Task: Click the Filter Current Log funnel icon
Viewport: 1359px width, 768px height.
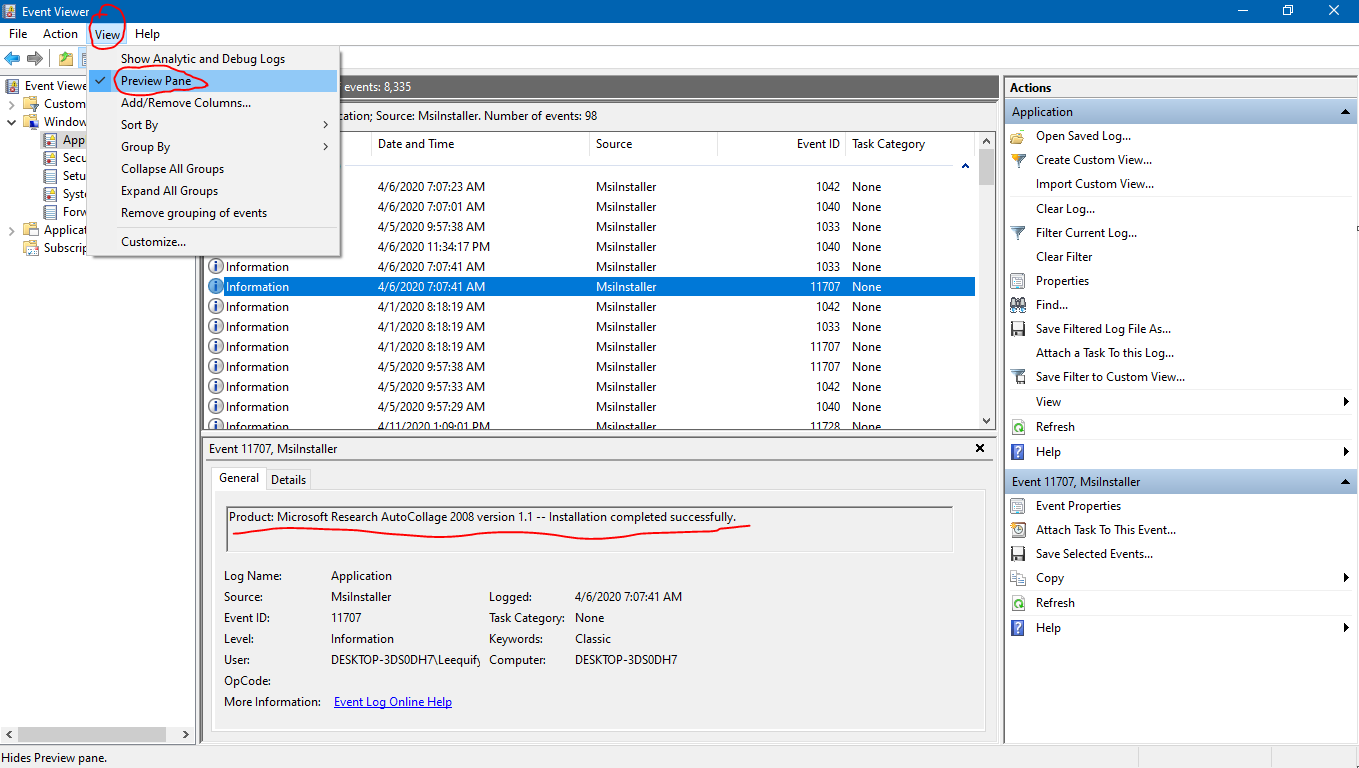Action: pyautogui.click(x=1018, y=233)
